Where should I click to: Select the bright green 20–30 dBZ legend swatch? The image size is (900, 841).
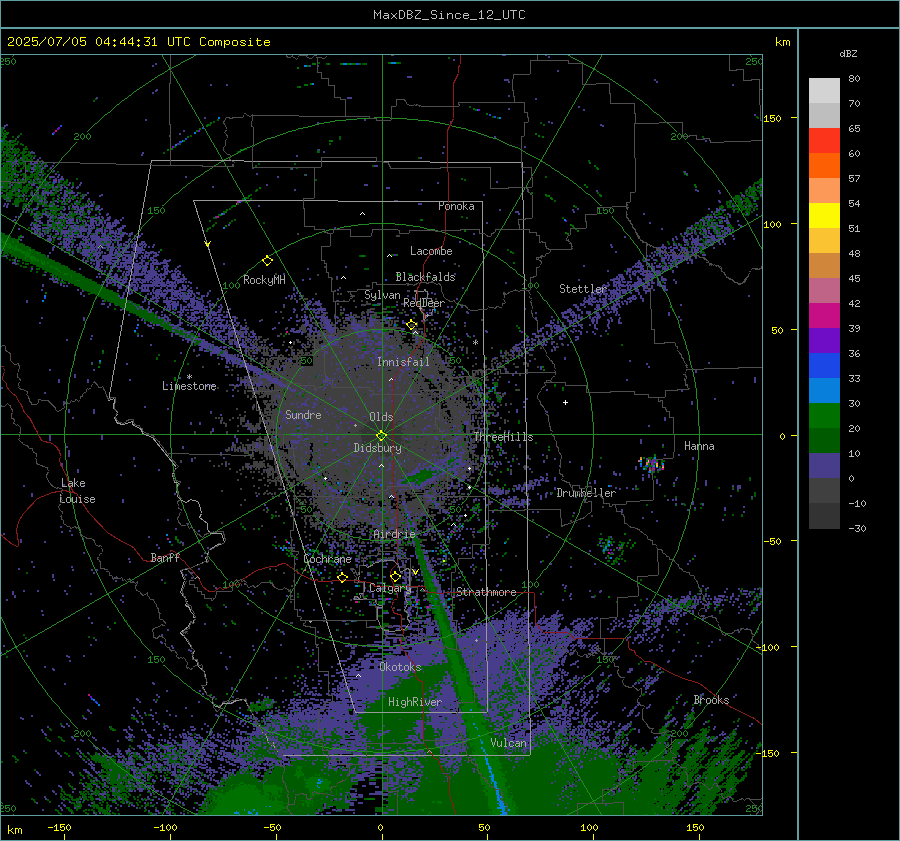824,416
